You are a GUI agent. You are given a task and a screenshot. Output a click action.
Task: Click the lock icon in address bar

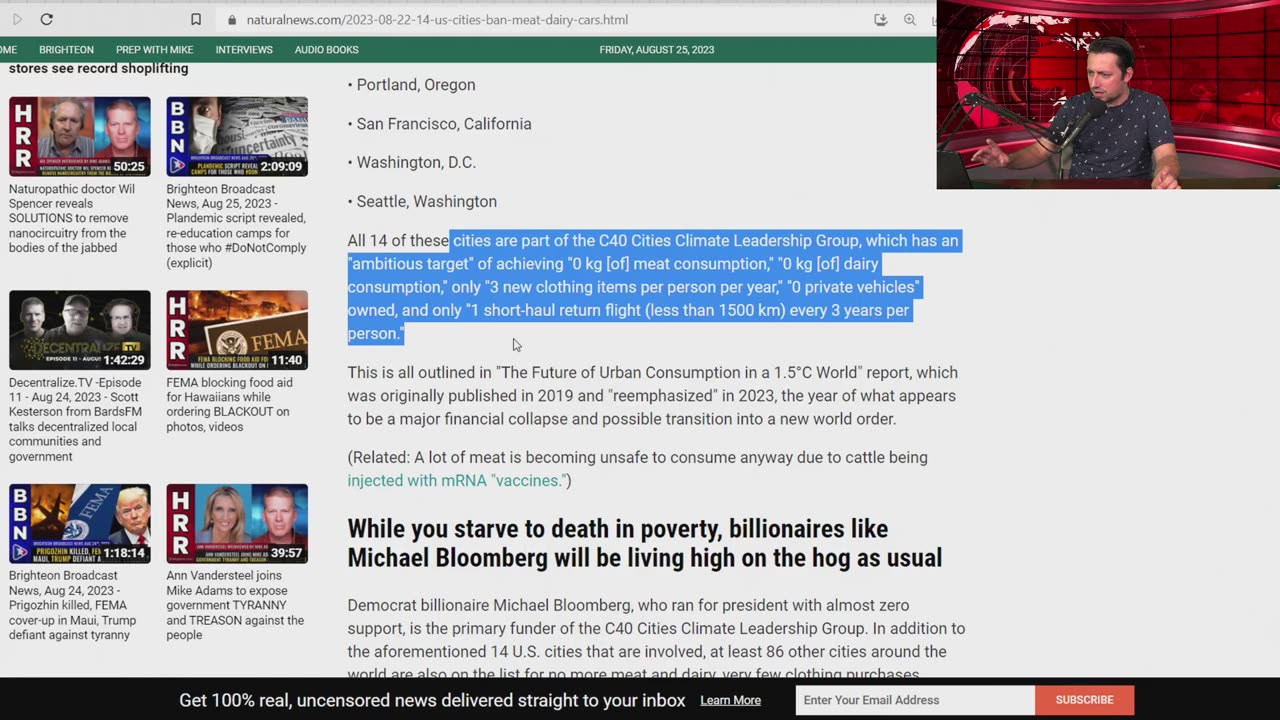[x=232, y=20]
